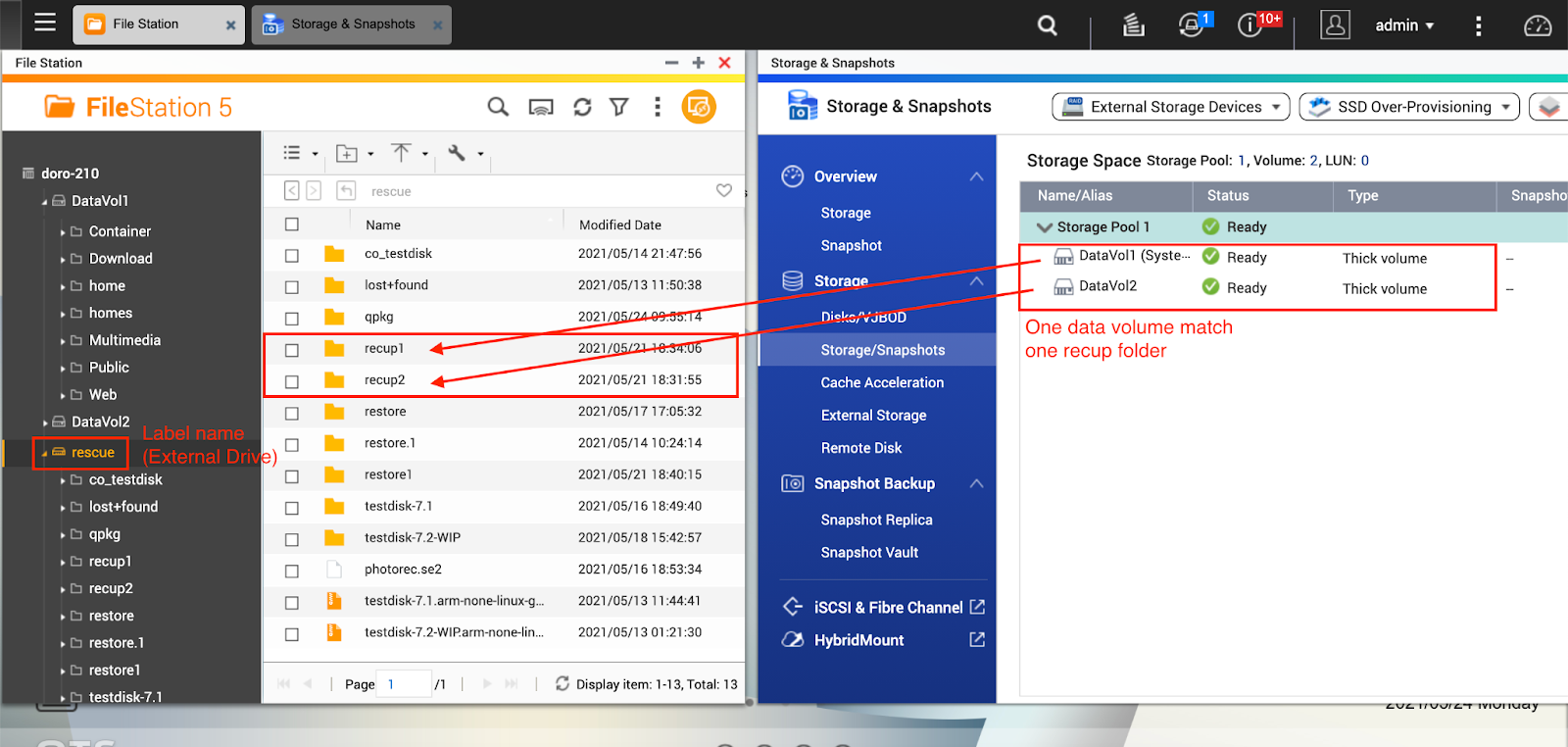Open the restore.1 folder row
The width and height of the screenshot is (1568, 747).
coord(504,443)
